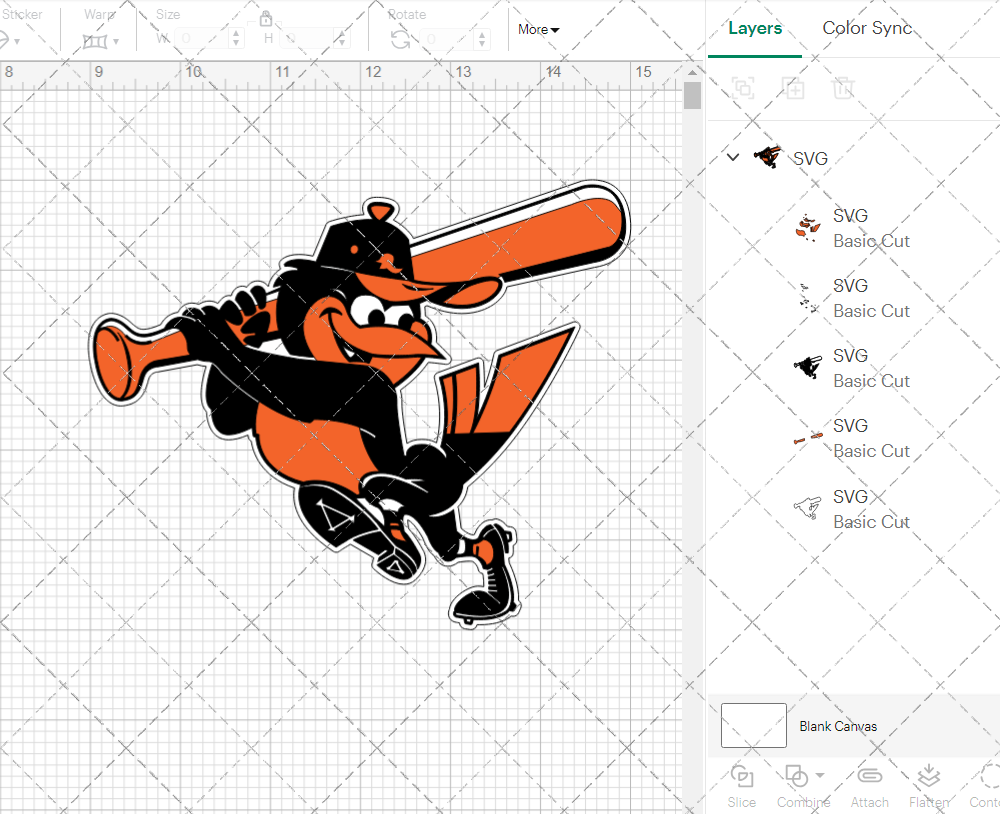Click the Delete layer trash icon
1000x814 pixels.
(x=842, y=87)
